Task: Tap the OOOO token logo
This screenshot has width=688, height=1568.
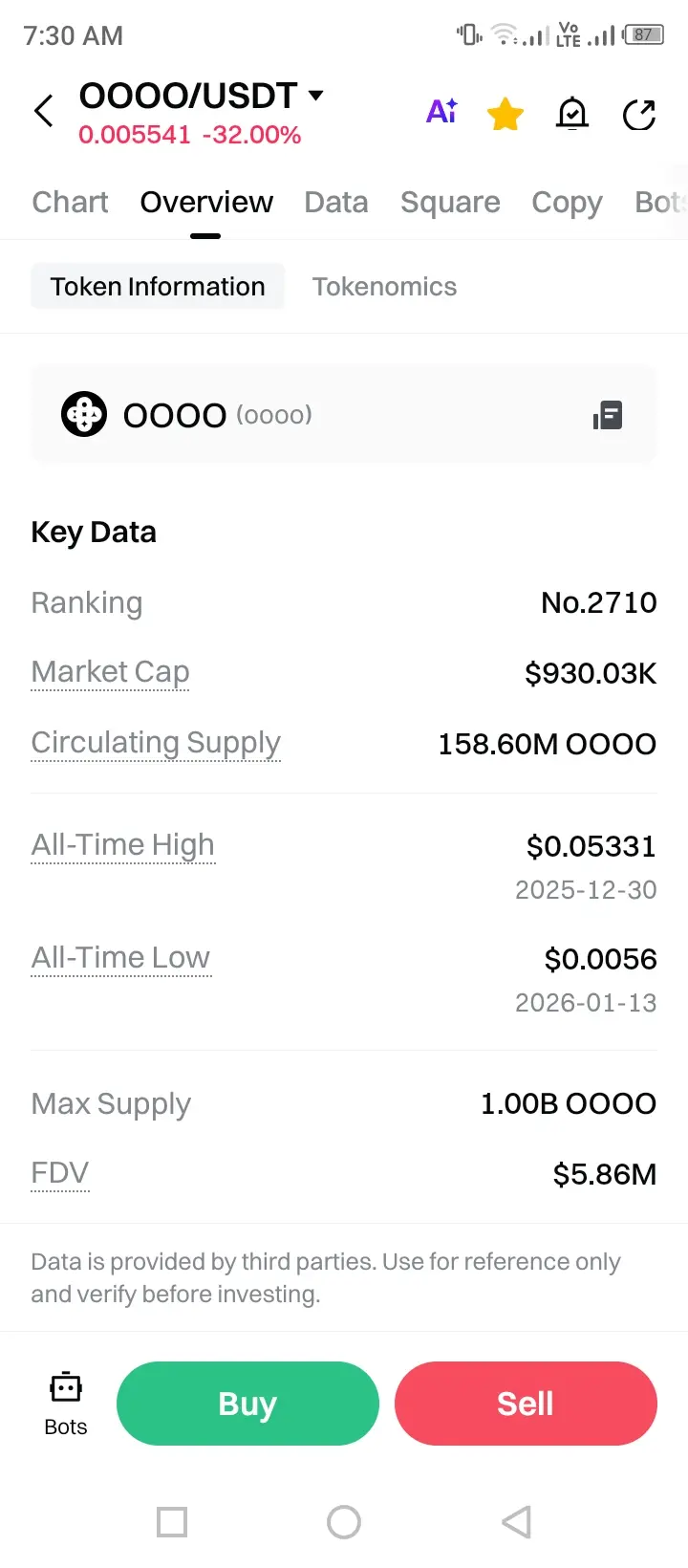Action: 84,415
